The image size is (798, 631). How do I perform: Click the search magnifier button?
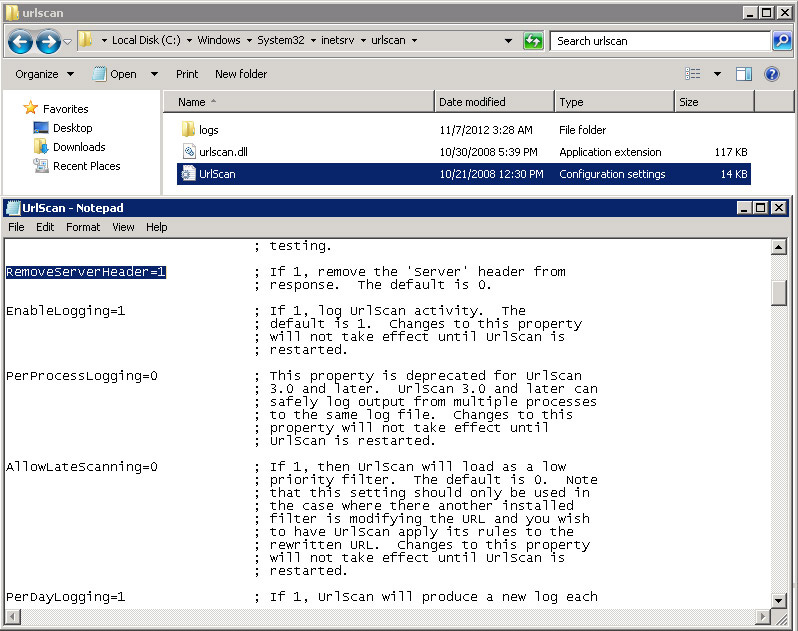tap(782, 41)
